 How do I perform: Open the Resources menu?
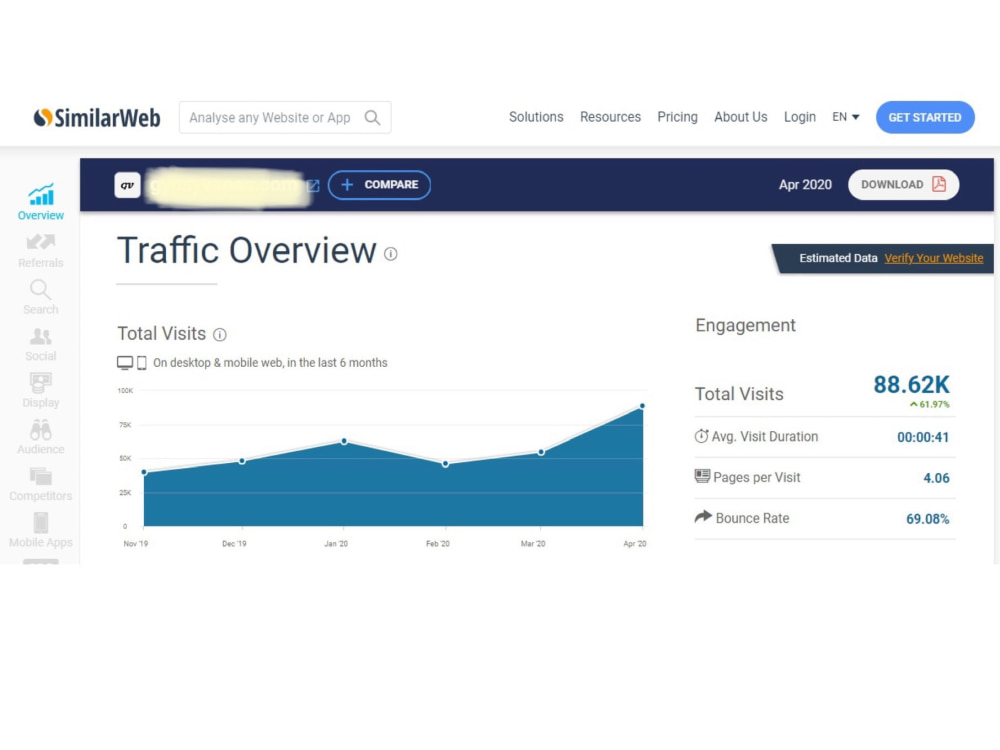point(610,117)
